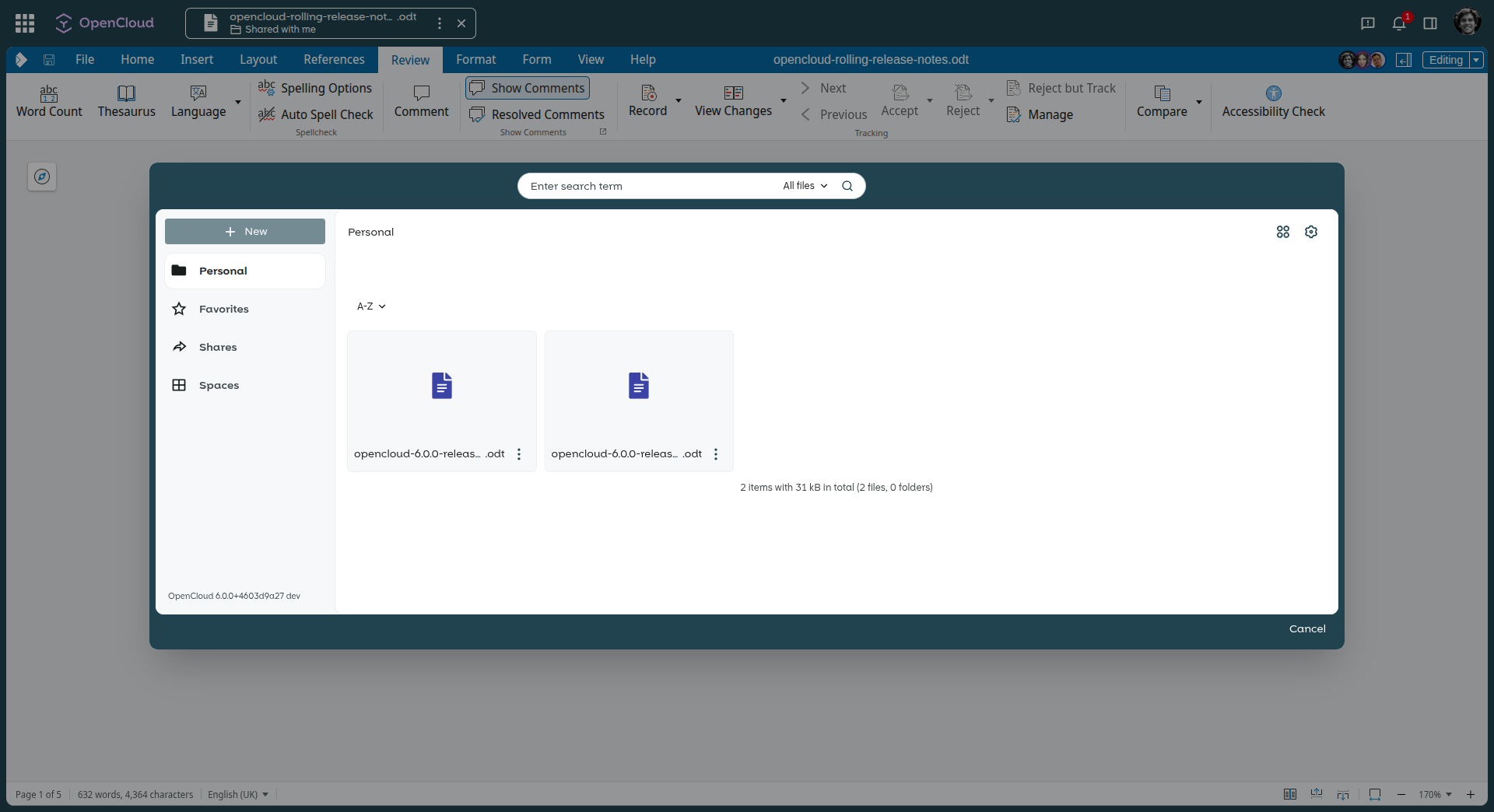Open the A-Z sort dropdown
This screenshot has width=1494, height=812.
371,306
